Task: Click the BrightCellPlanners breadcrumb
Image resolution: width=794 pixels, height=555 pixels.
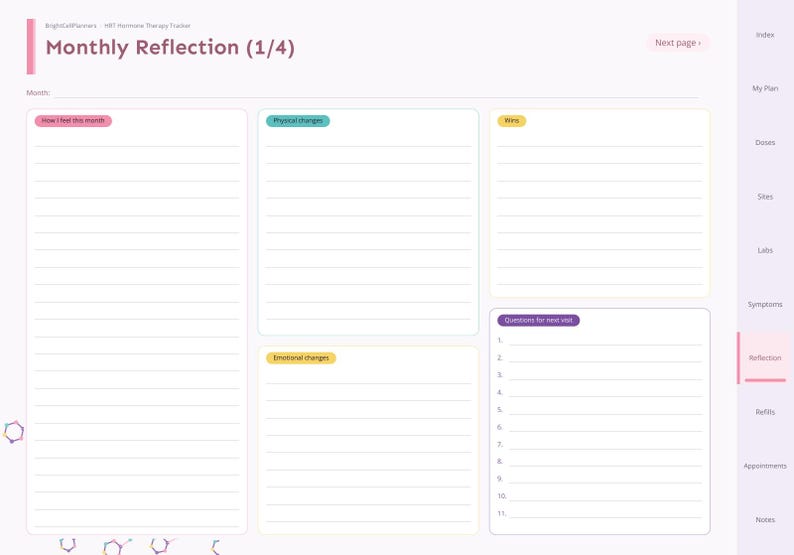Action: tap(70, 26)
